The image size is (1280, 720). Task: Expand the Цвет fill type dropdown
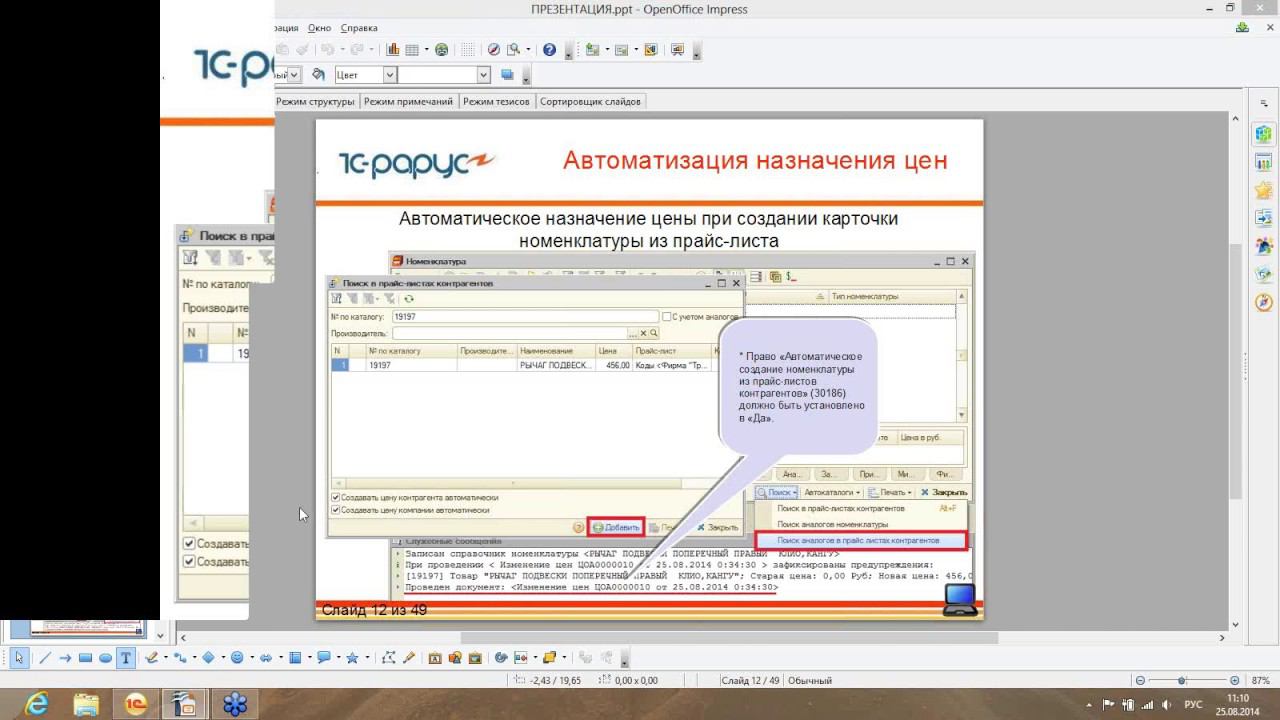(390, 75)
